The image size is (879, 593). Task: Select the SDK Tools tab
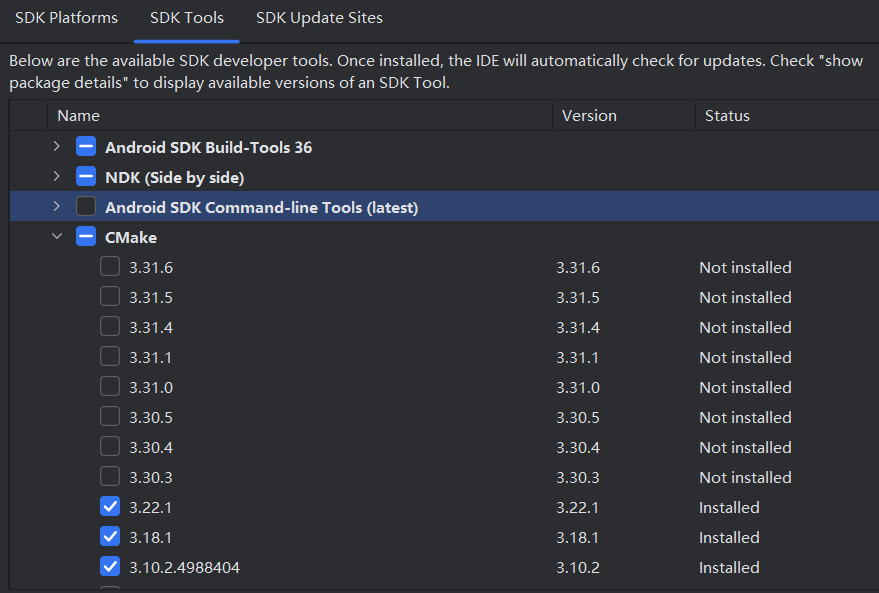click(x=187, y=18)
